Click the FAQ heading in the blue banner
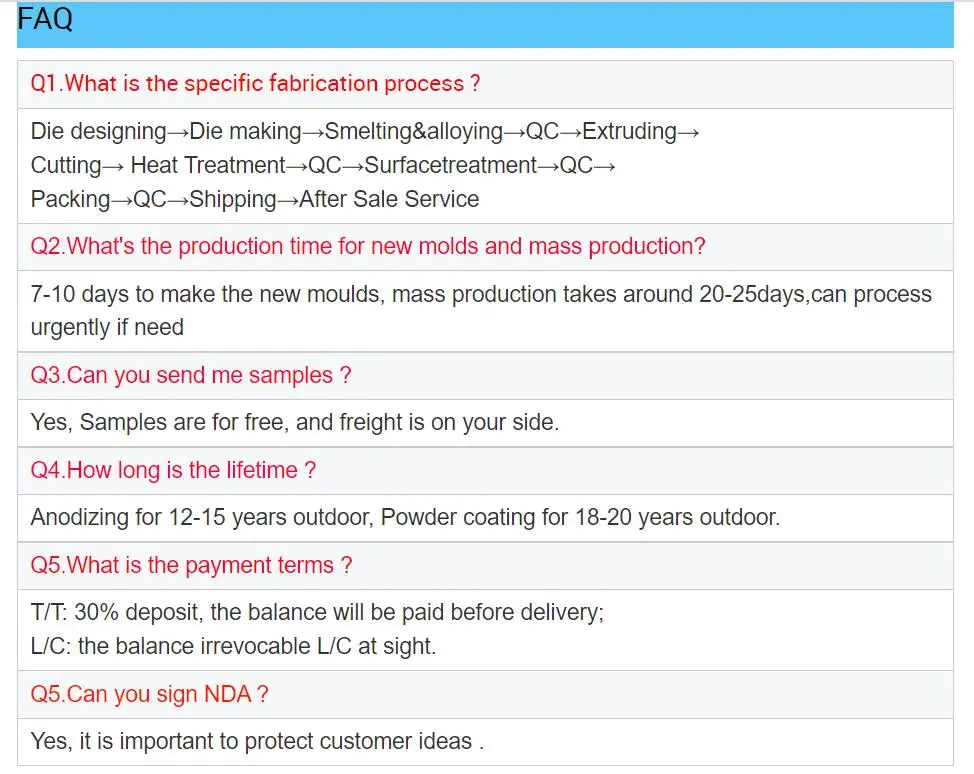 point(46,20)
